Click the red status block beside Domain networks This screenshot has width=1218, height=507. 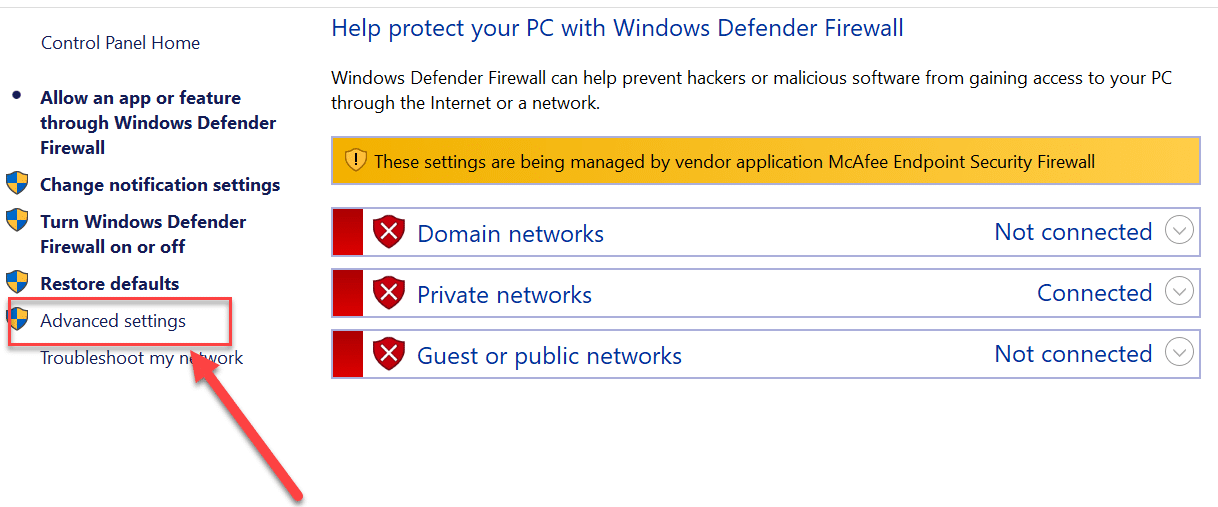pyautogui.click(x=347, y=233)
